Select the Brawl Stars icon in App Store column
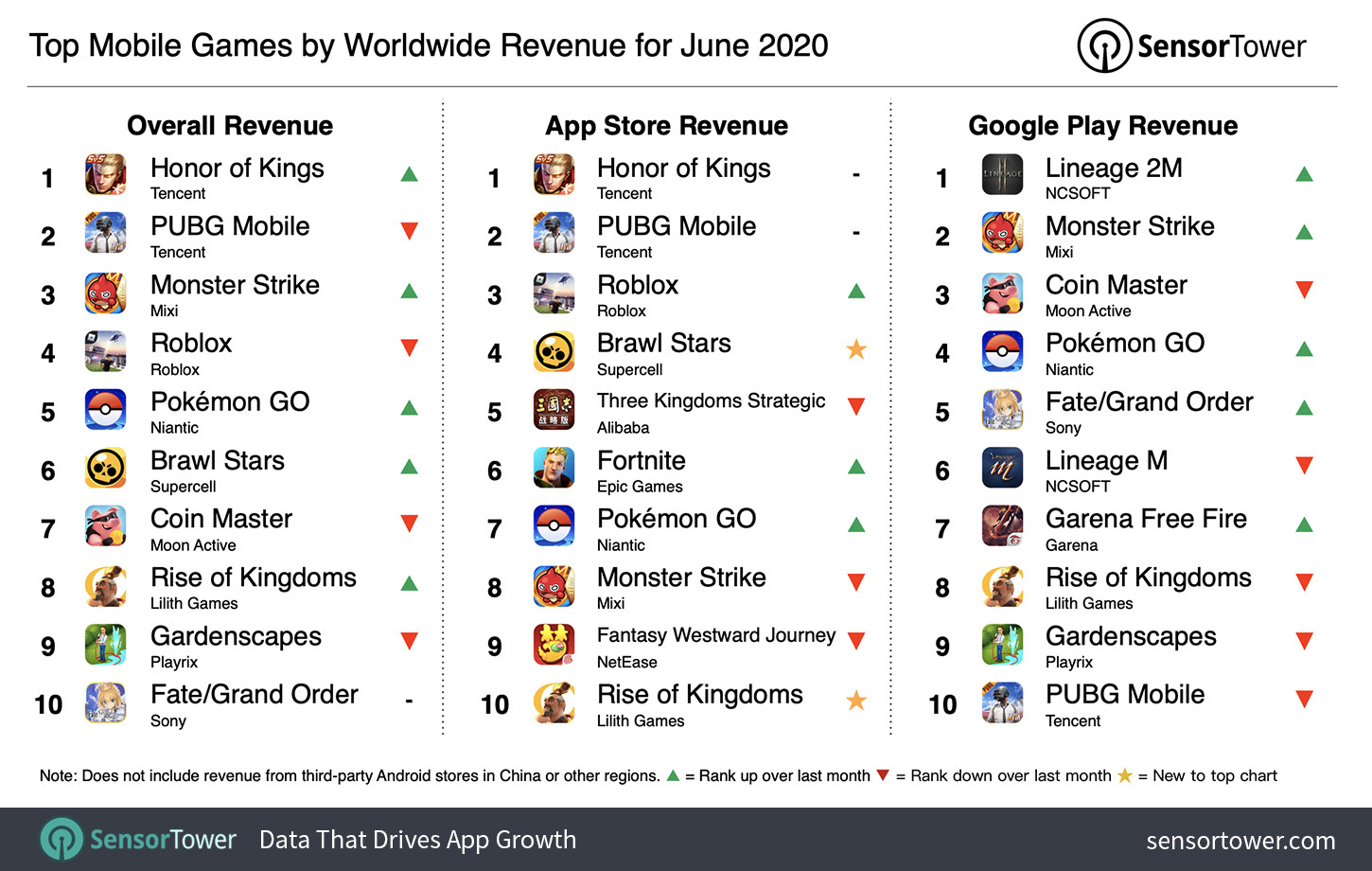1372x871 pixels. (554, 352)
